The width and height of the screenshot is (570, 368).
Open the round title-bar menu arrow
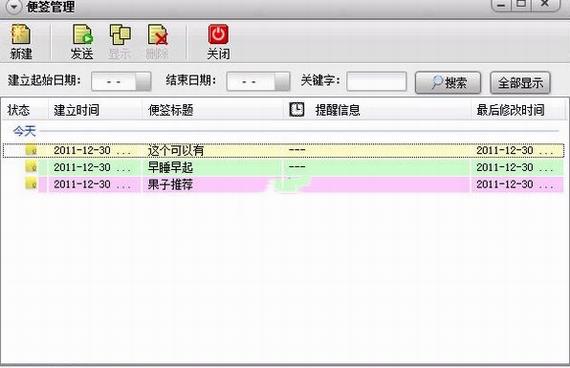(14, 7)
